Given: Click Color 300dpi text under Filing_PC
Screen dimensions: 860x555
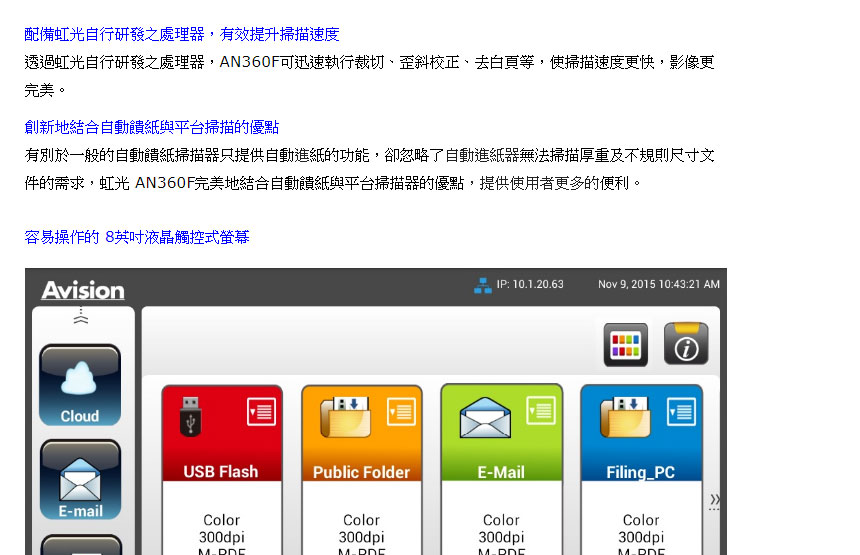Looking at the screenshot, I should [641, 529].
